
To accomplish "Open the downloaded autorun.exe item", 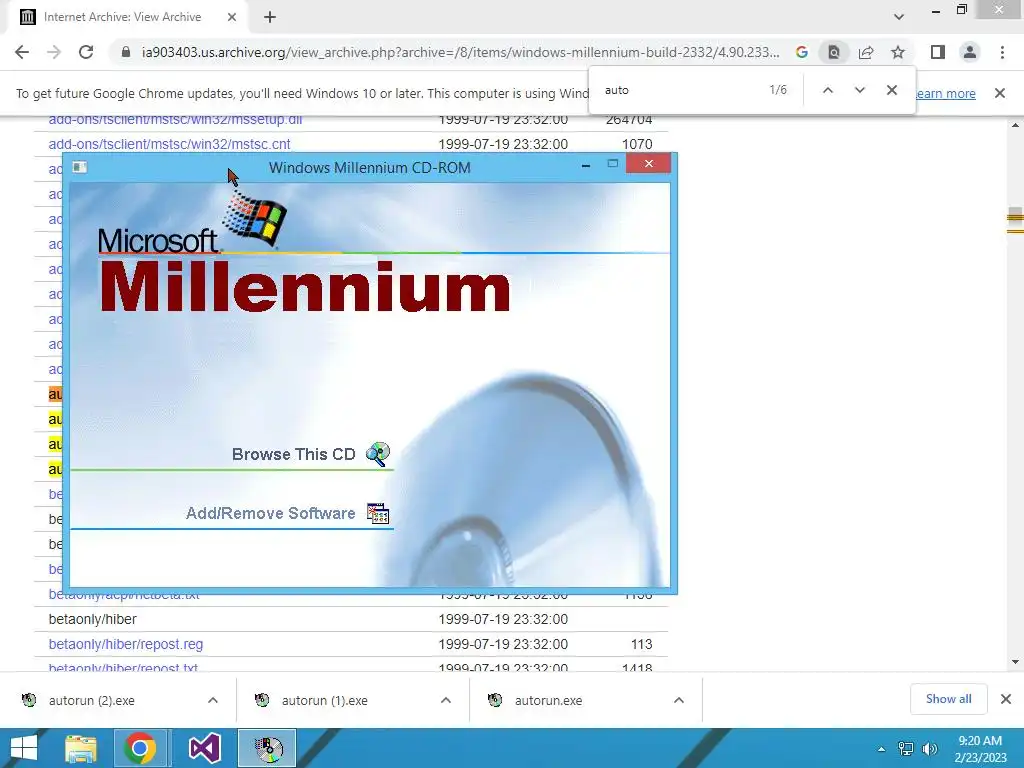I will (548, 701).
